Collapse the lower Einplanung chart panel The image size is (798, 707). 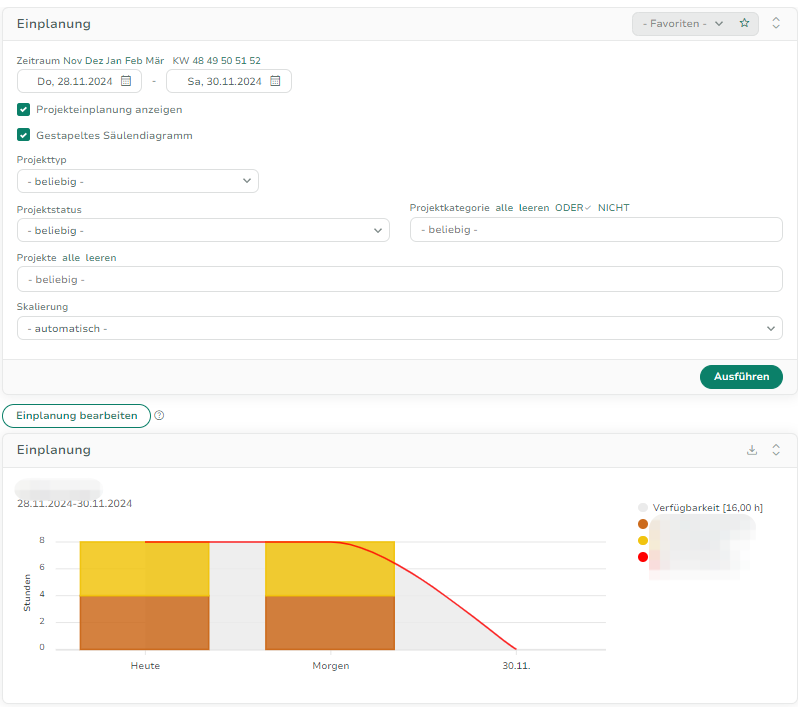coord(776,450)
